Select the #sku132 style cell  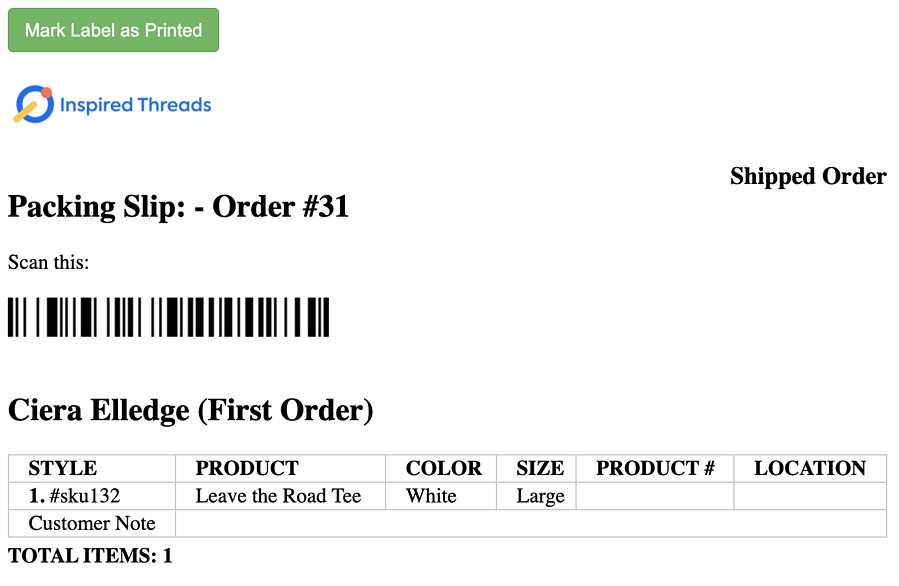92,496
